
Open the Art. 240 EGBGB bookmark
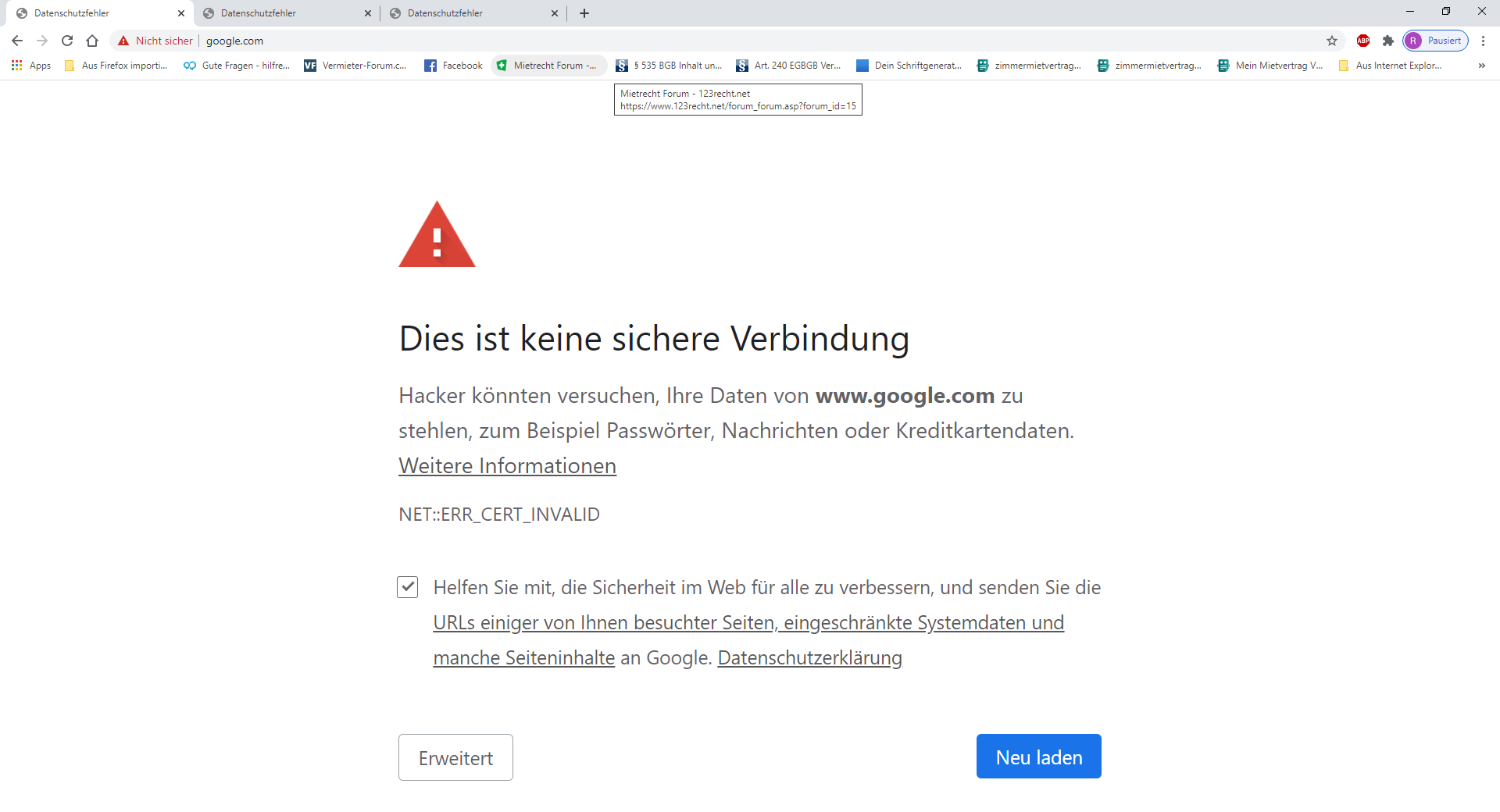pos(790,66)
